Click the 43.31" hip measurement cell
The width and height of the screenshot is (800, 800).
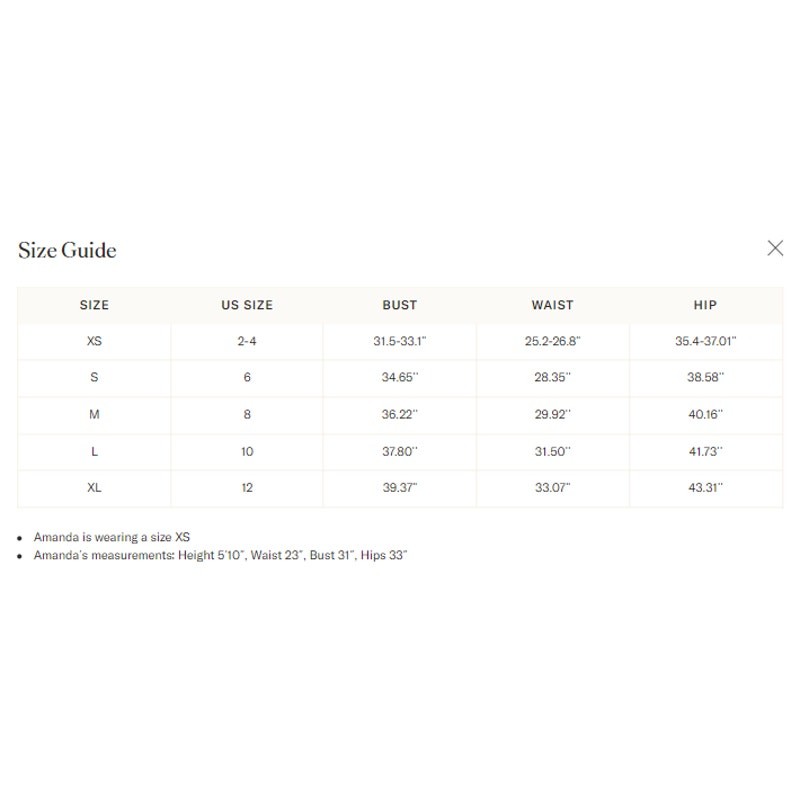tap(706, 488)
